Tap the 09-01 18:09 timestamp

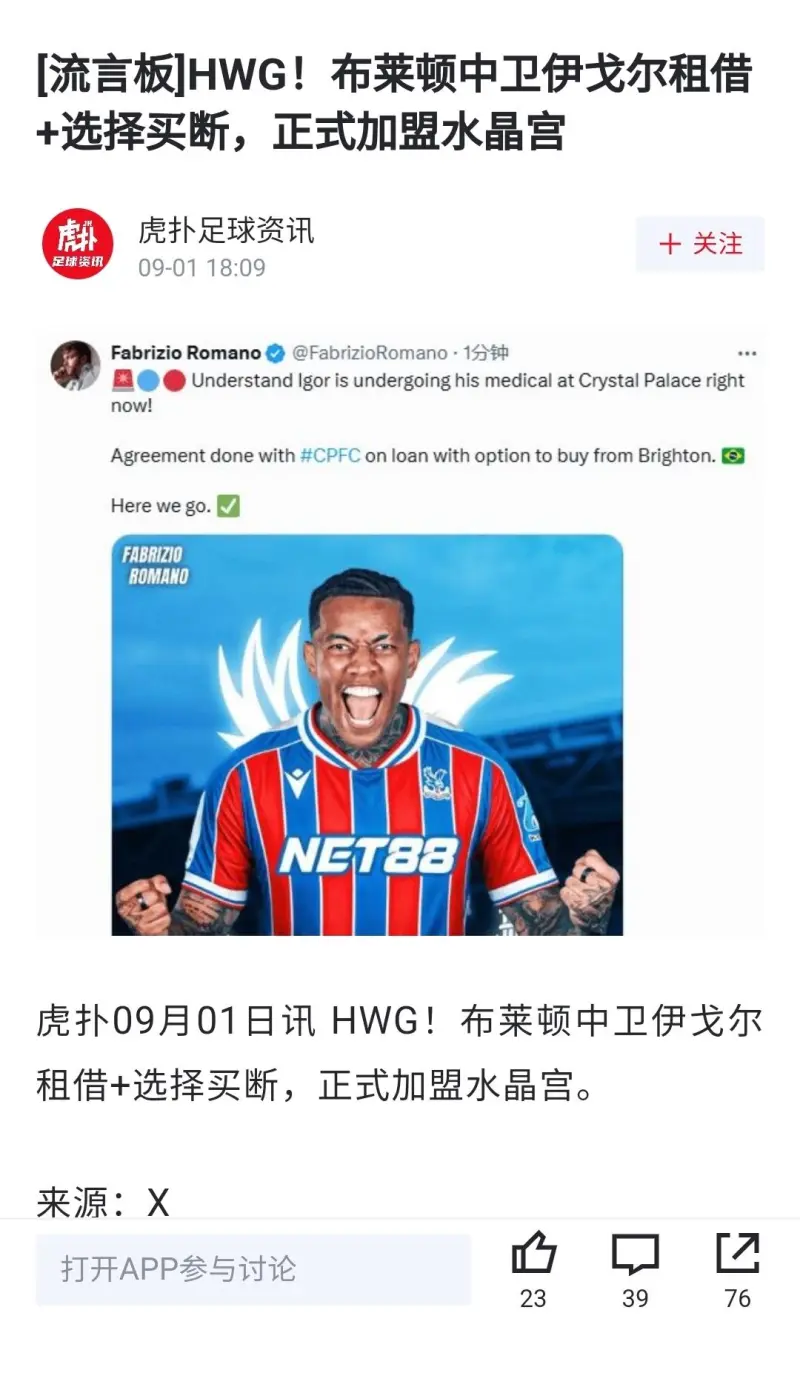point(202,268)
